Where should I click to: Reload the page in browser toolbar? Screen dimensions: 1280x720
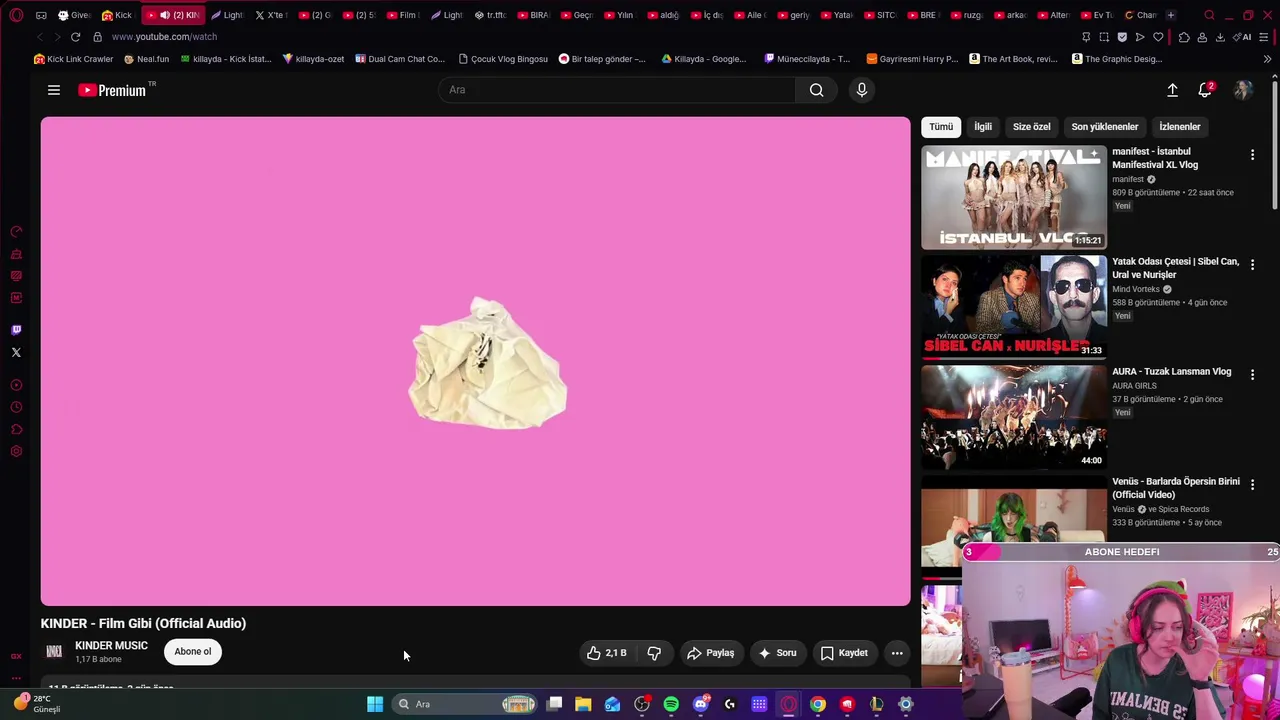[75, 37]
